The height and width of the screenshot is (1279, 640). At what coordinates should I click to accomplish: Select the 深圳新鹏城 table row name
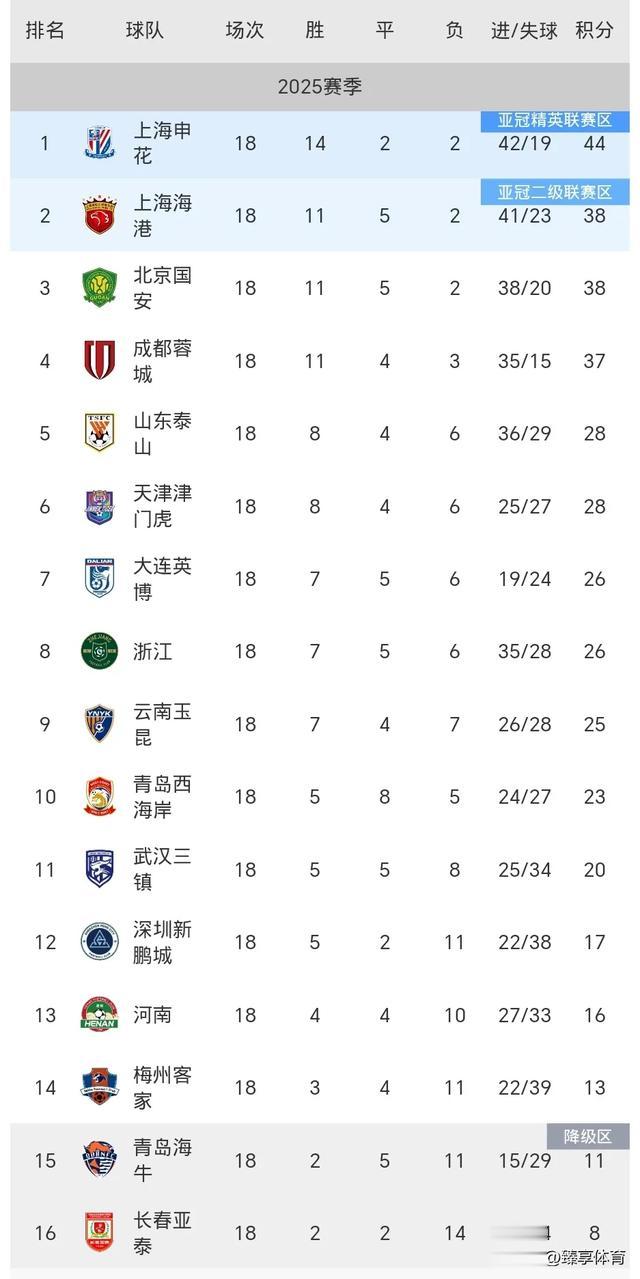tap(162, 942)
